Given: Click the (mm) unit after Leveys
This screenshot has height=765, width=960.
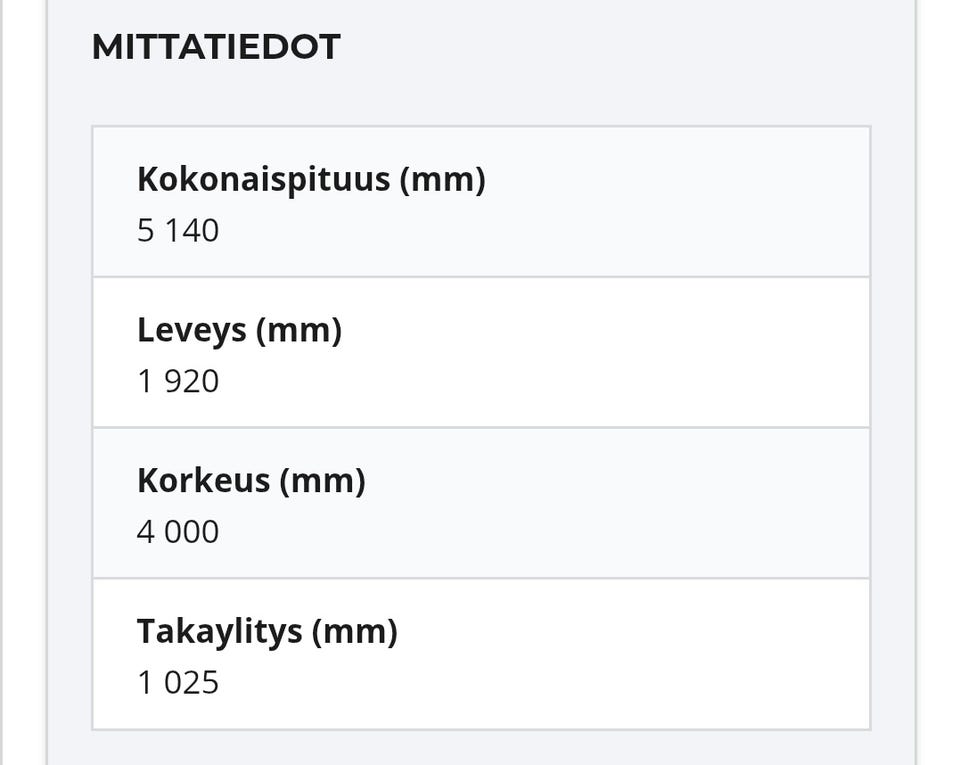Looking at the screenshot, I should click(x=299, y=330).
